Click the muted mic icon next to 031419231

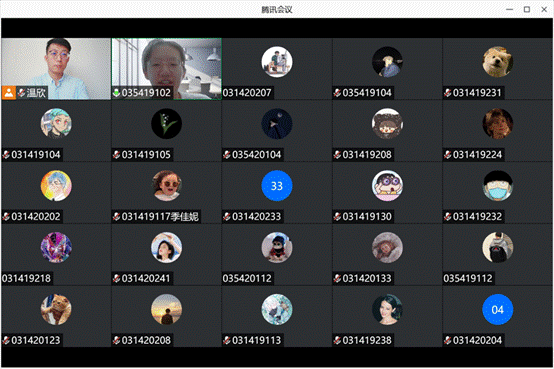pyautogui.click(x=448, y=93)
